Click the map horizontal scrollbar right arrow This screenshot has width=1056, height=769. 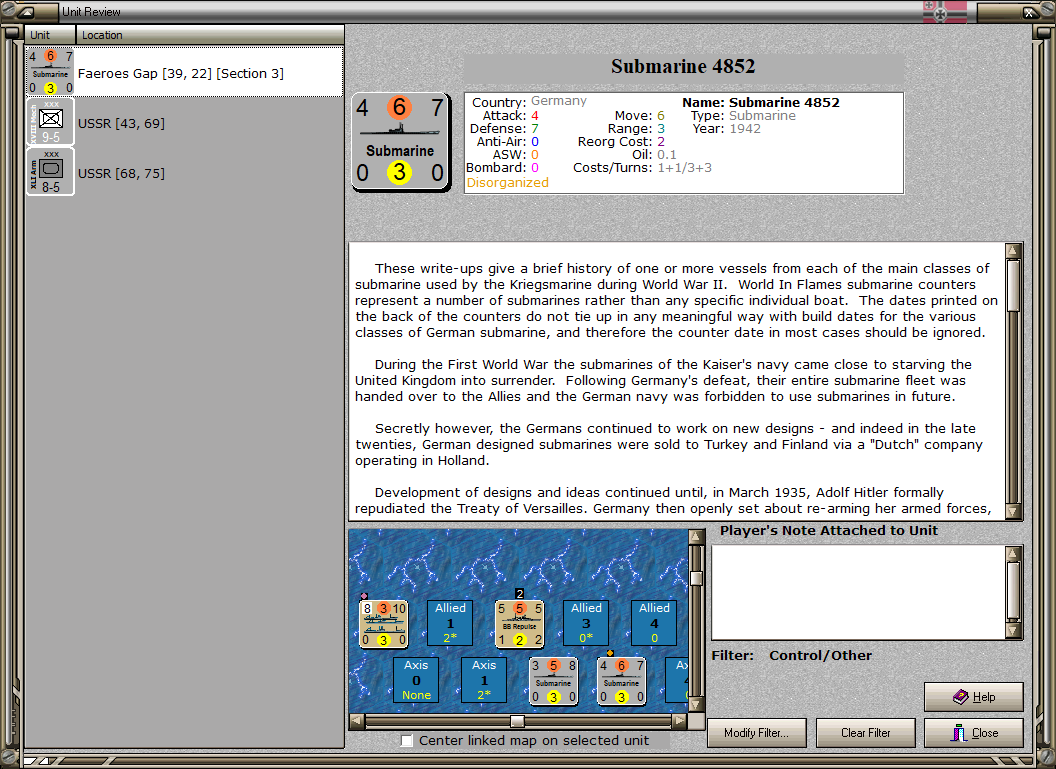click(680, 721)
